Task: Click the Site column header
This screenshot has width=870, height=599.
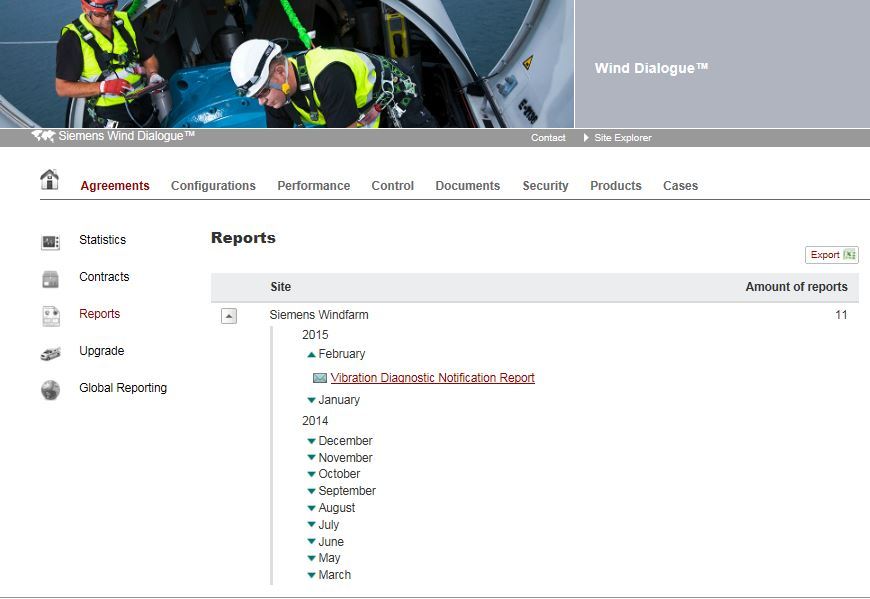Action: 281,287
